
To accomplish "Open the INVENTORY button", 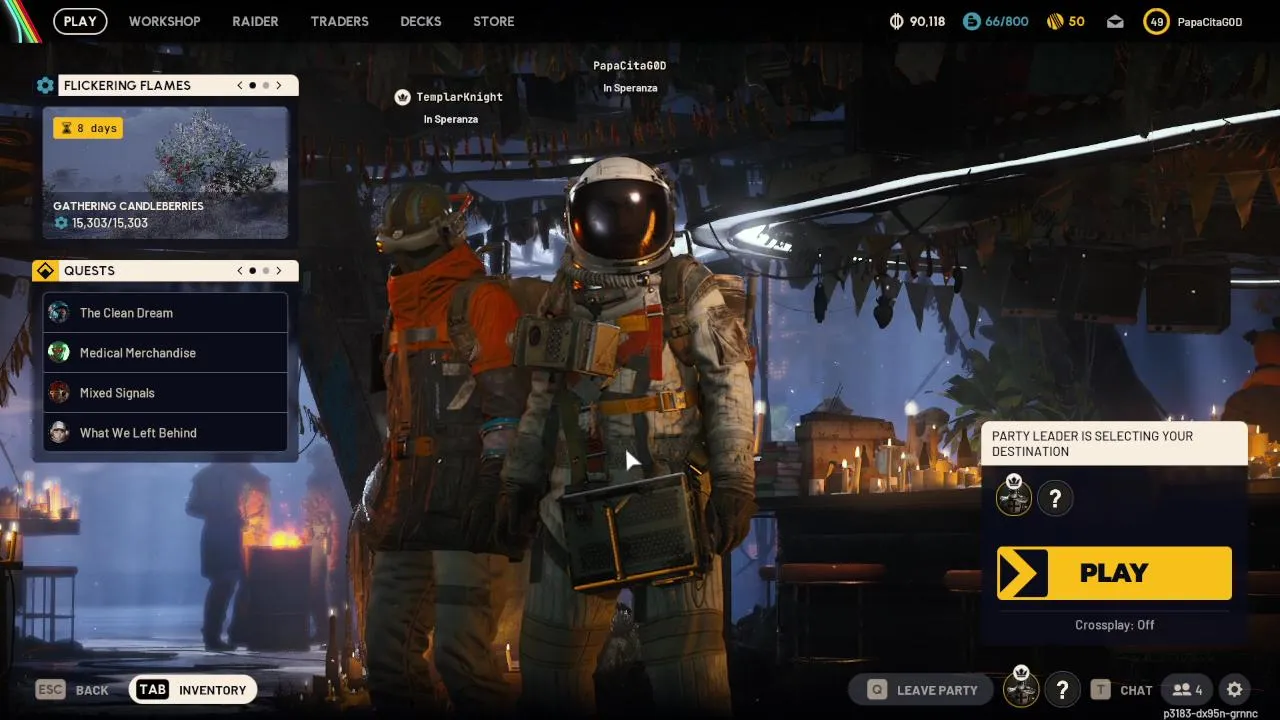I will (193, 690).
